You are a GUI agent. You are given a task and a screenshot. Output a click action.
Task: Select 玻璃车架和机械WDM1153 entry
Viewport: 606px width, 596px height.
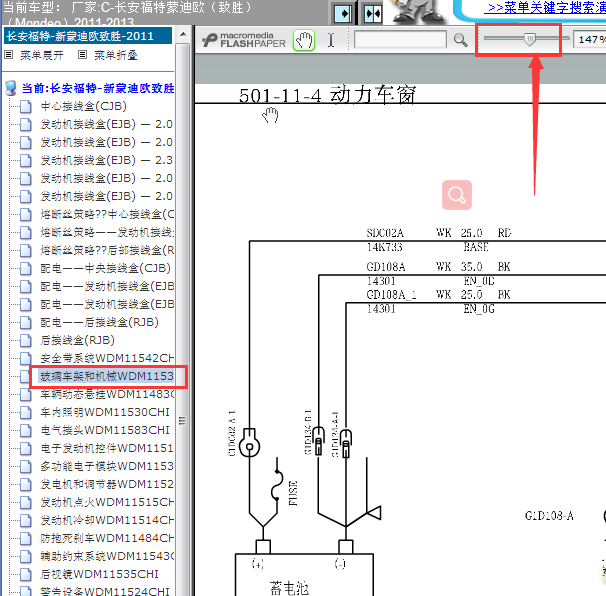click(x=107, y=376)
